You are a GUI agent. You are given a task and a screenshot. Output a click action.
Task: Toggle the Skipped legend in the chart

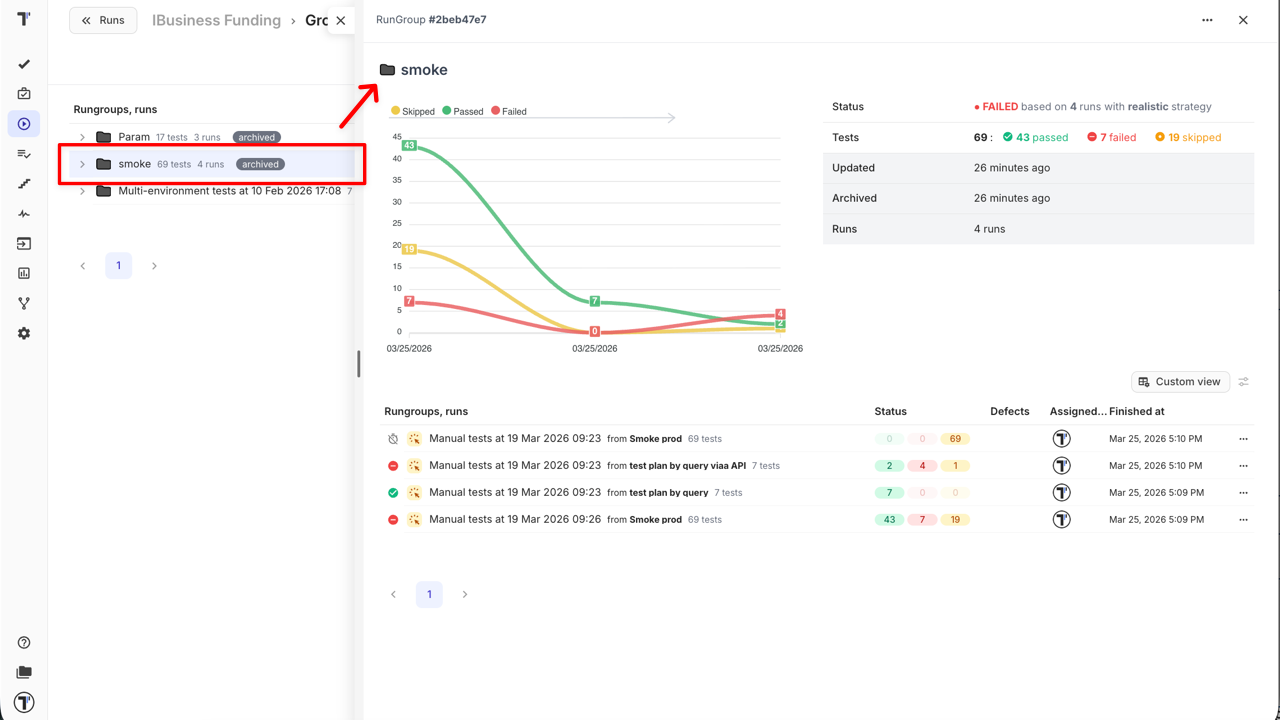tap(413, 111)
